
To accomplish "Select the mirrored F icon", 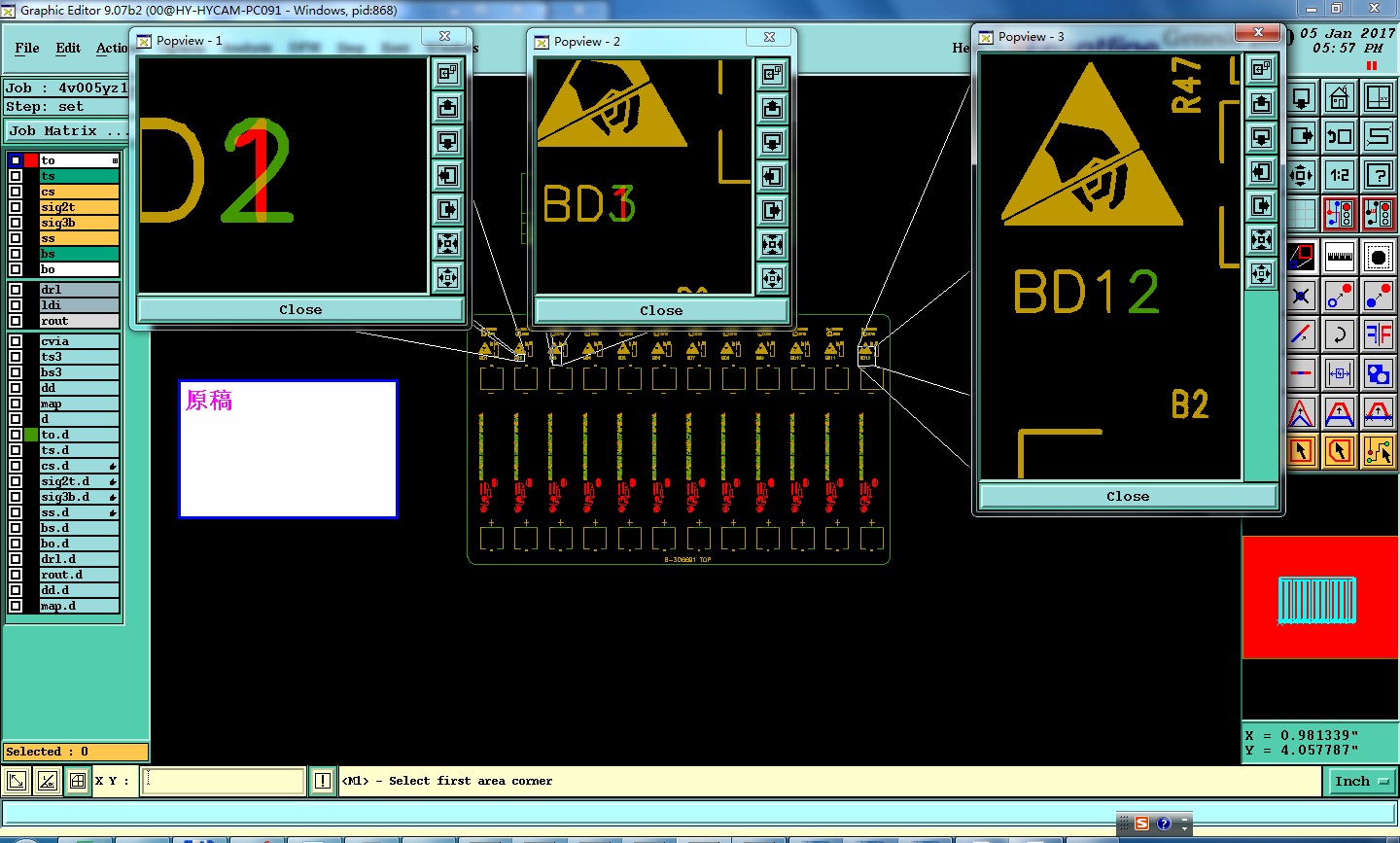I will click(1379, 334).
